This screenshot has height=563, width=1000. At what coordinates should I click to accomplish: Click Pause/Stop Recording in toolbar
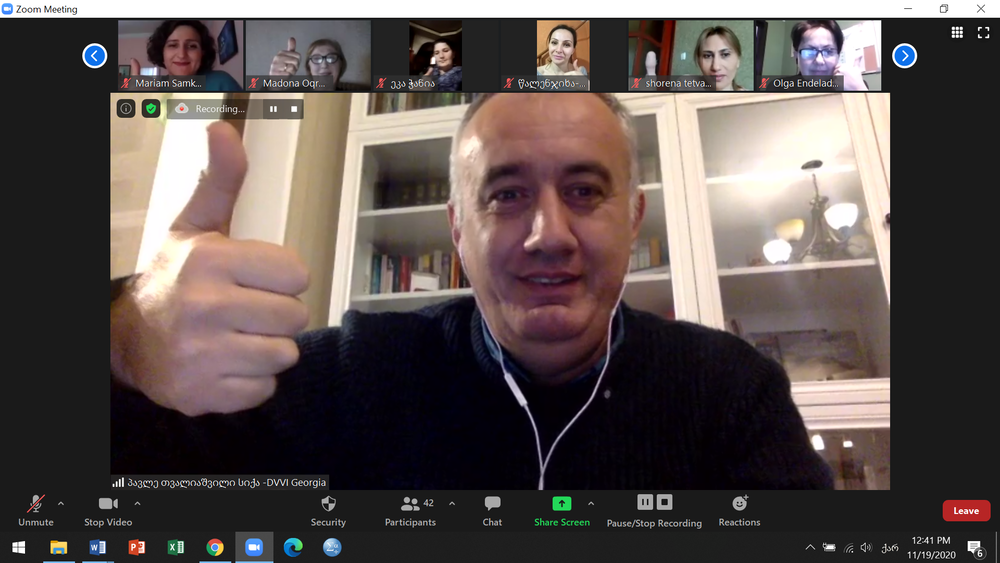click(x=654, y=510)
